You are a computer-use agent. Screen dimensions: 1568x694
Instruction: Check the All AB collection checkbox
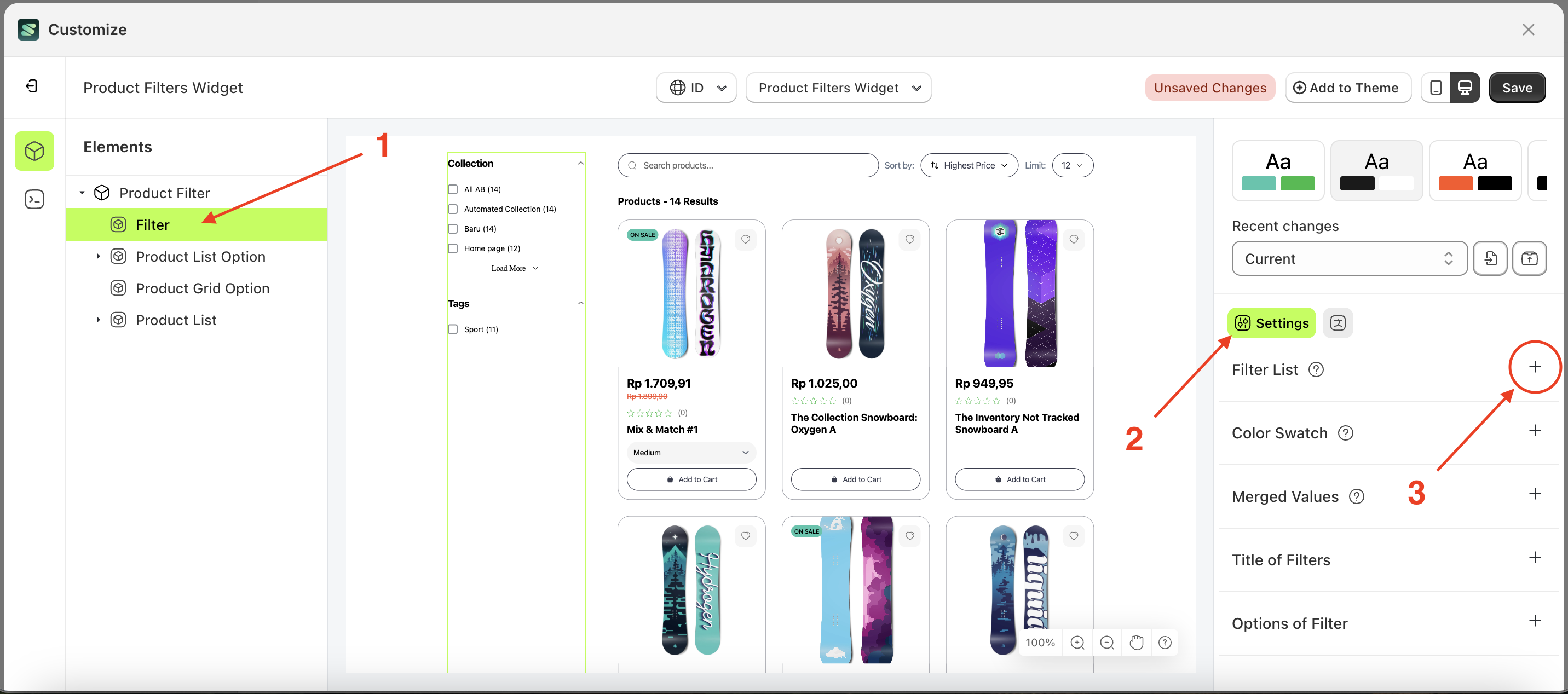click(452, 189)
